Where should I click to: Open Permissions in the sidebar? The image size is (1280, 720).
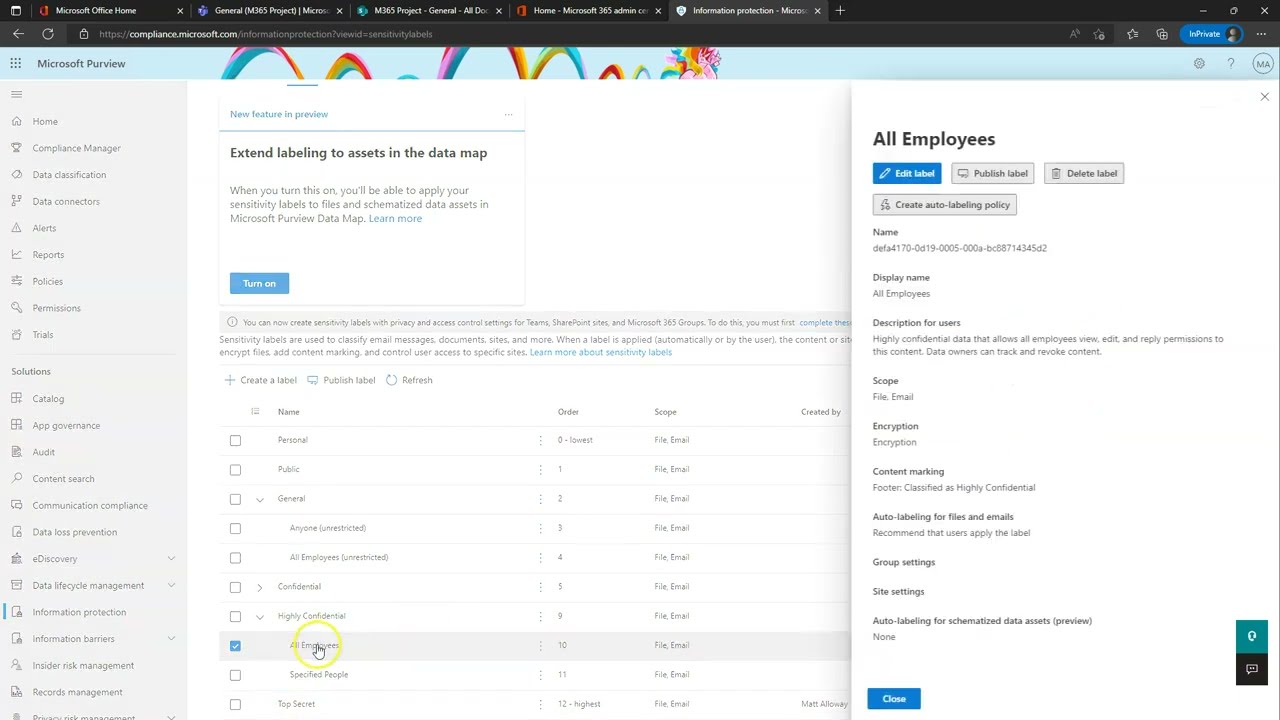point(56,308)
